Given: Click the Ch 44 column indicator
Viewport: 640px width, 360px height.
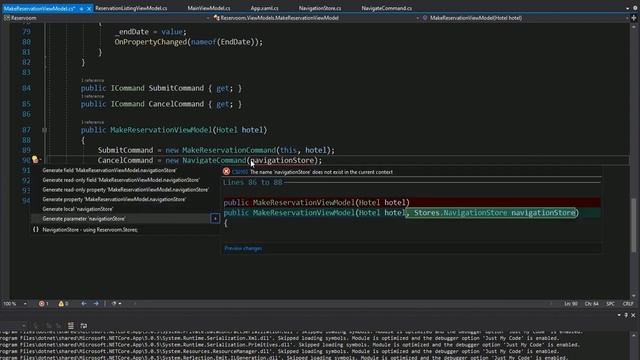Looking at the screenshot, I should (x=592, y=304).
